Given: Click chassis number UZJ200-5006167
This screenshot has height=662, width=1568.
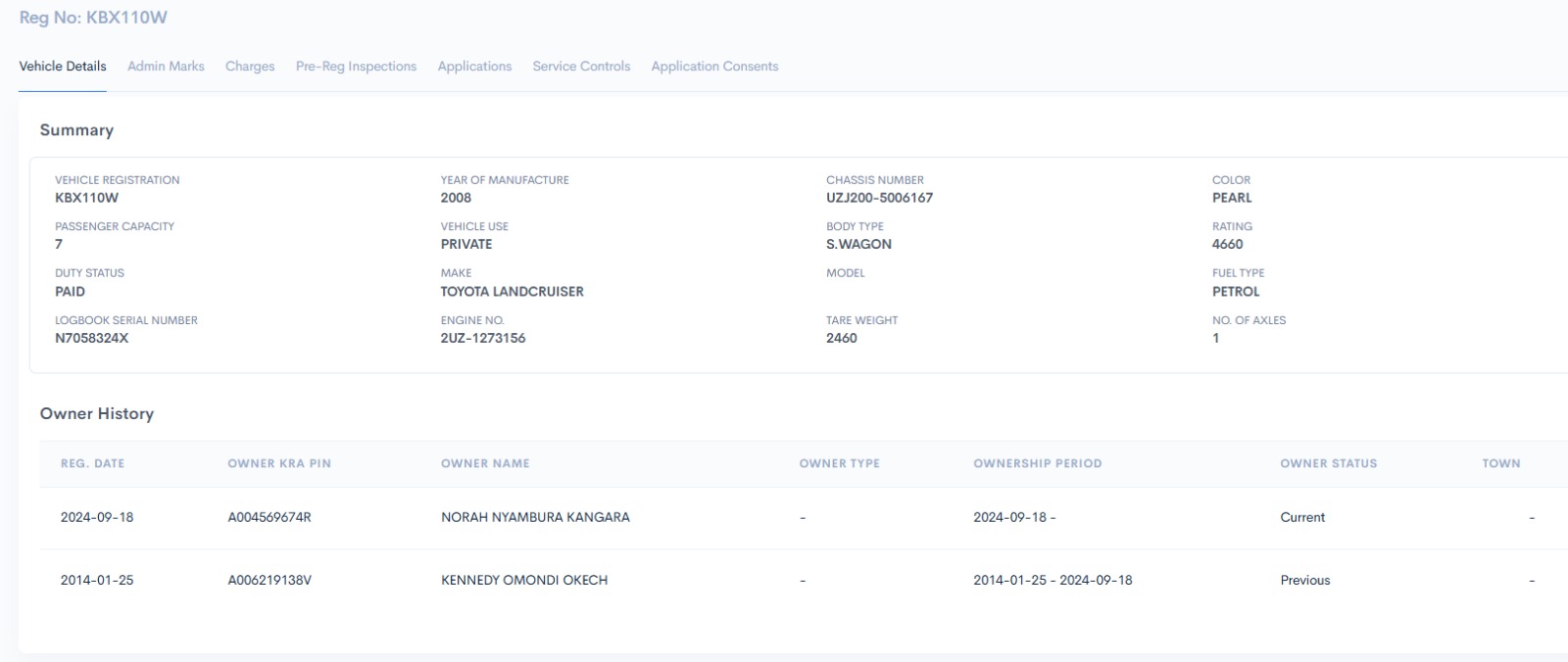Looking at the screenshot, I should pyautogui.click(x=879, y=198).
